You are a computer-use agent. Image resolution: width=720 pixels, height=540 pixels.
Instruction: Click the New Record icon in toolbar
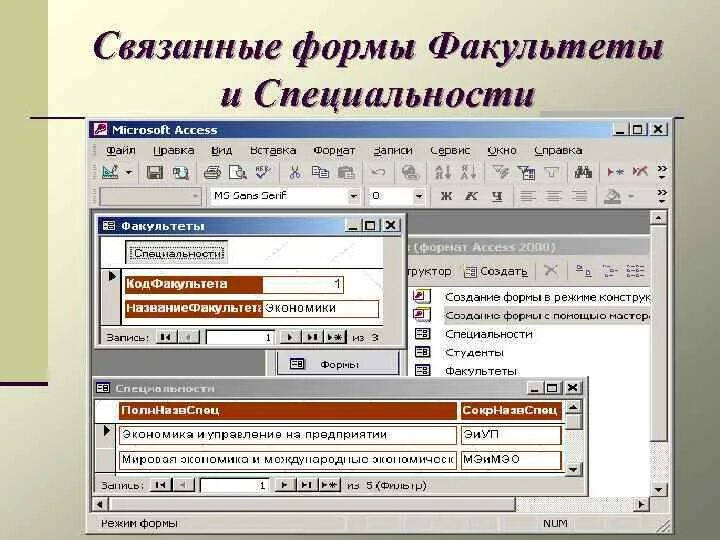click(x=615, y=173)
